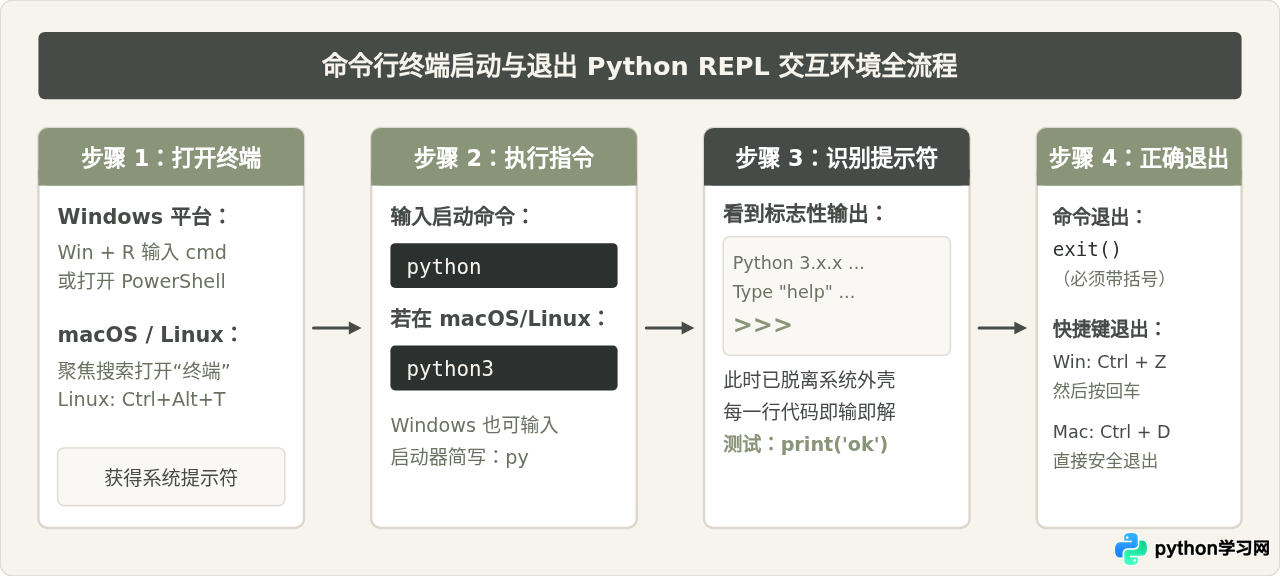Click the python3 command code box
This screenshot has width=1280, height=576.
504,368
